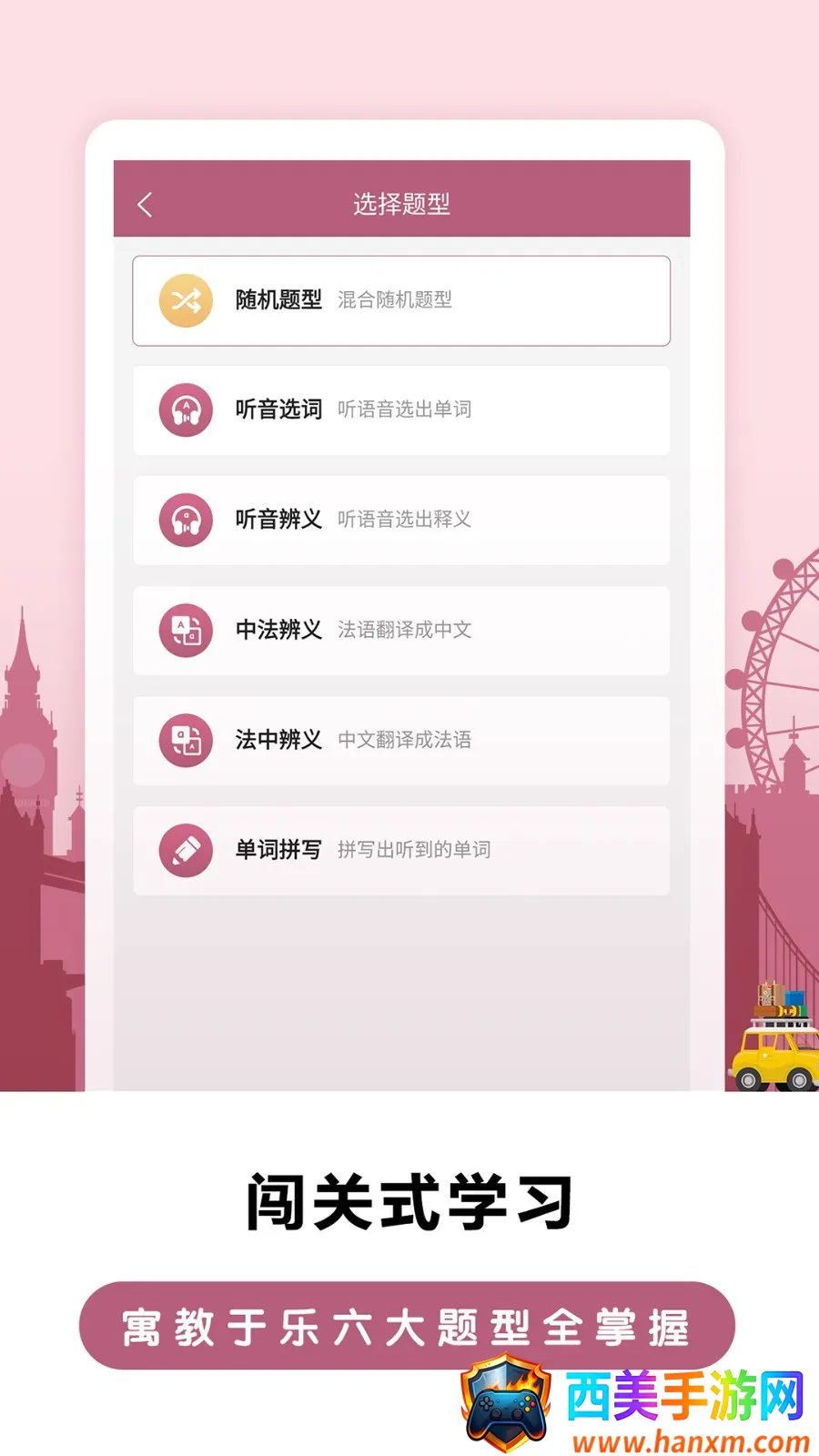Click the headphone icon beside 听音选词
Image resolution: width=819 pixels, height=1456 pixels.
186,410
